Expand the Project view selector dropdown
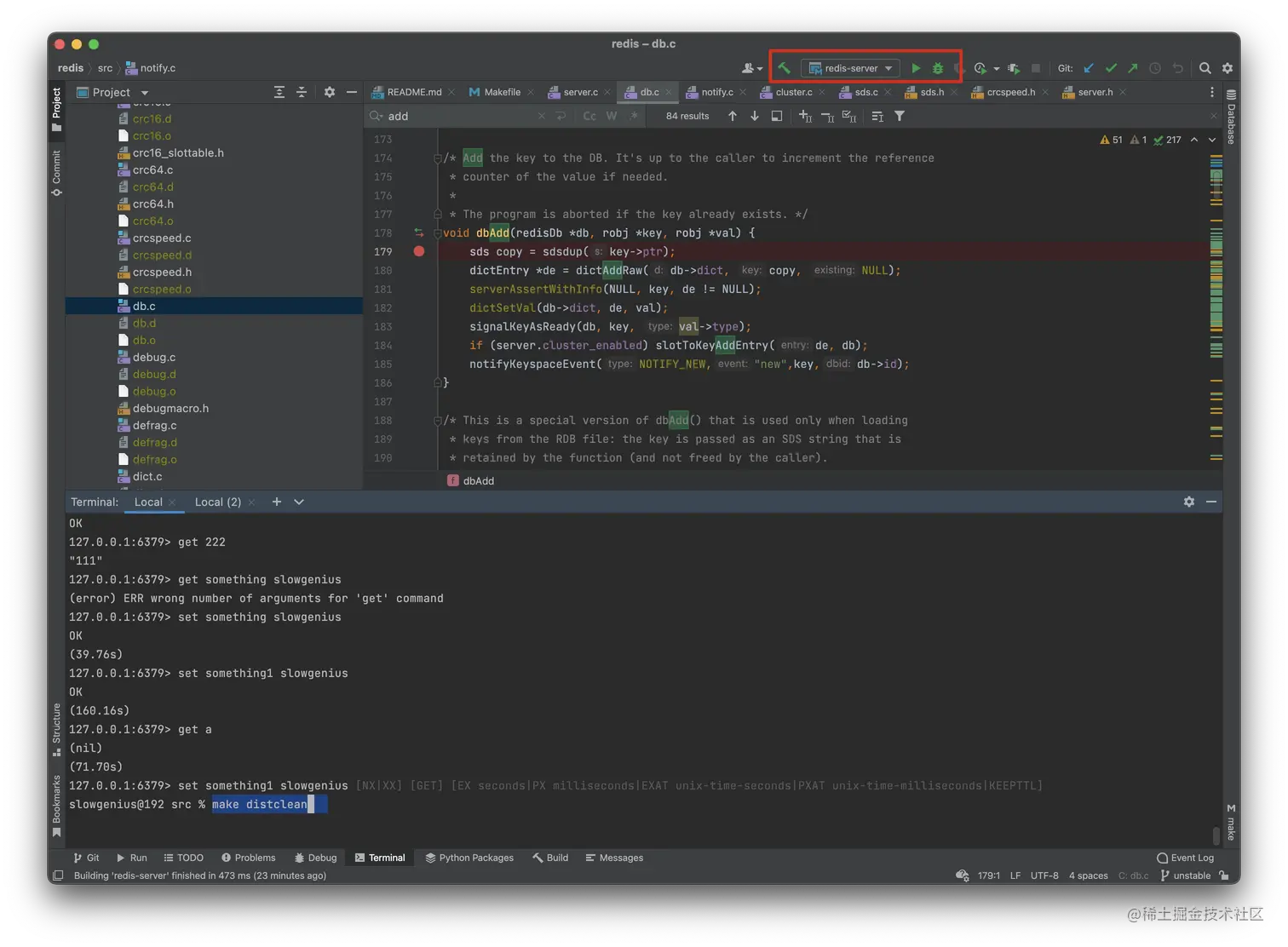Viewport: 1288px width, 947px height. [144, 92]
